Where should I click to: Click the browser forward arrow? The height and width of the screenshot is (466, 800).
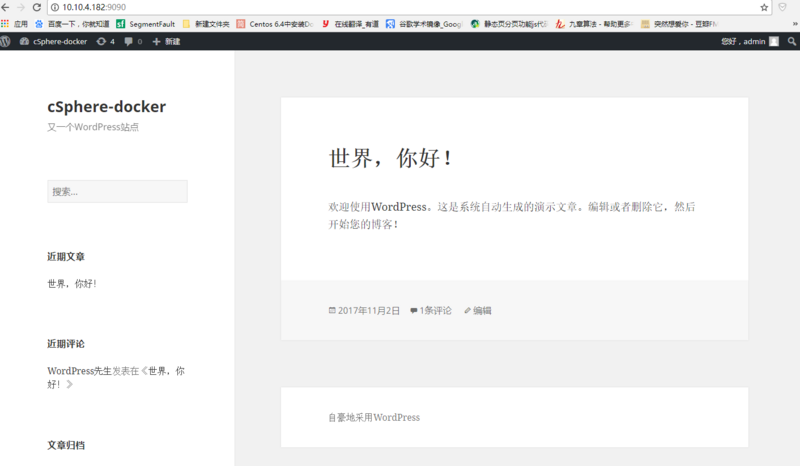pyautogui.click(x=21, y=7)
